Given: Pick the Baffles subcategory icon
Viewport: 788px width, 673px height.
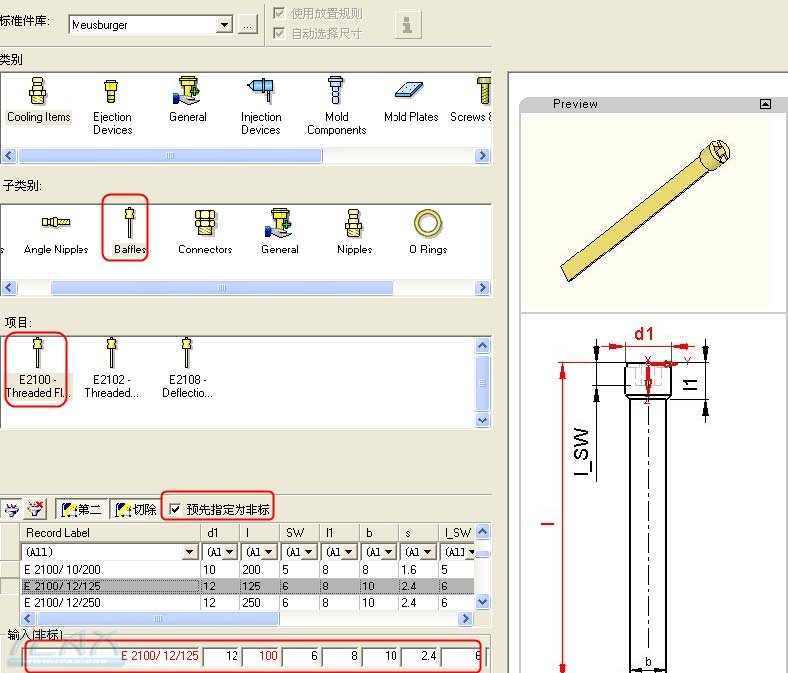Looking at the screenshot, I should coord(129,228).
